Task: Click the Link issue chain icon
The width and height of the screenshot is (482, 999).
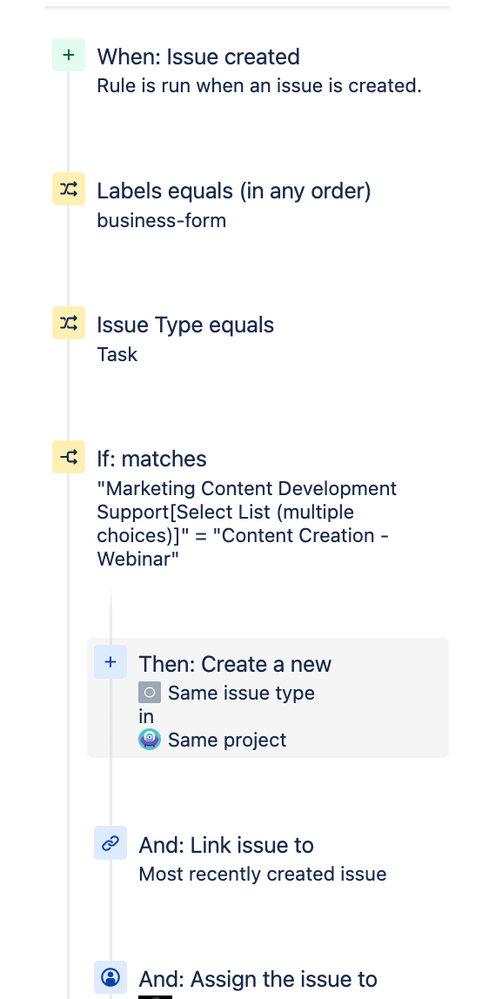Action: 110,844
